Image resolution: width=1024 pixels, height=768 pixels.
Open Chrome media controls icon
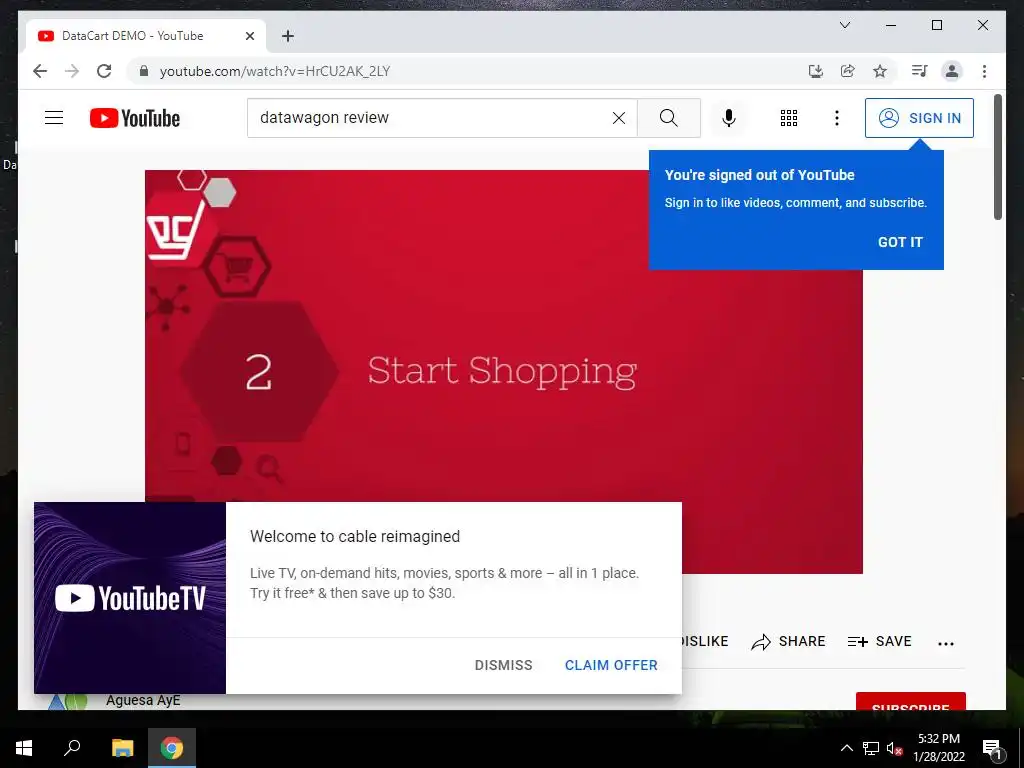tap(920, 71)
